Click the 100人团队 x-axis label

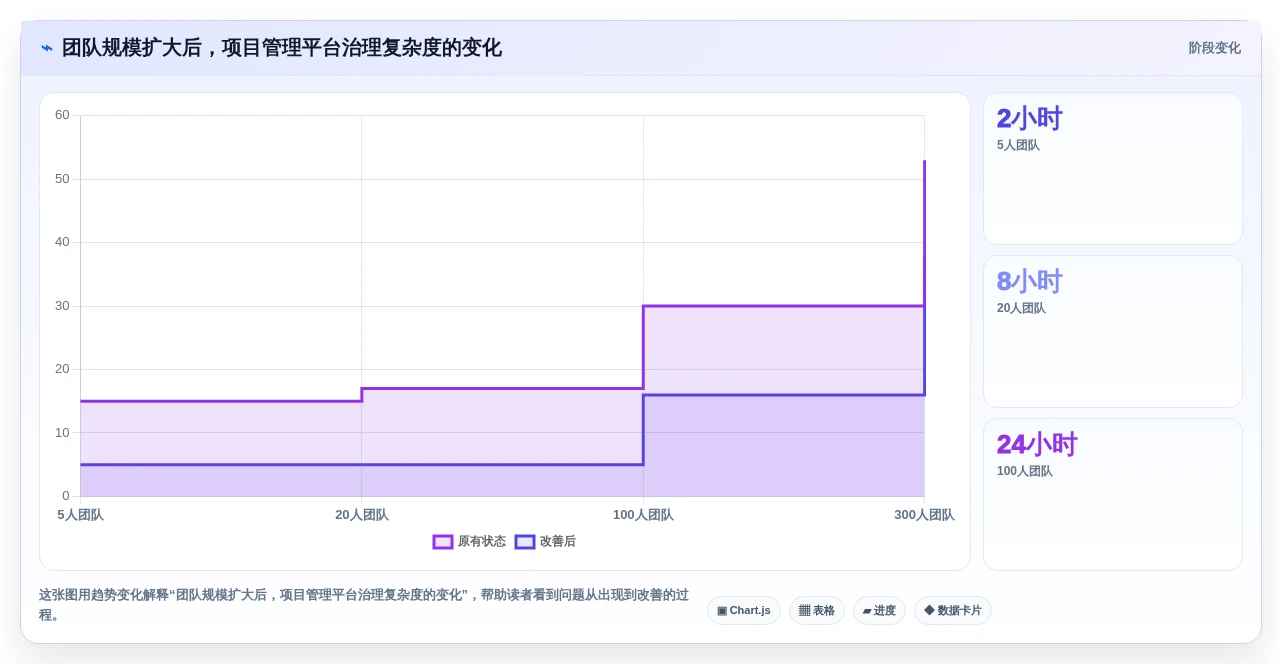(643, 515)
